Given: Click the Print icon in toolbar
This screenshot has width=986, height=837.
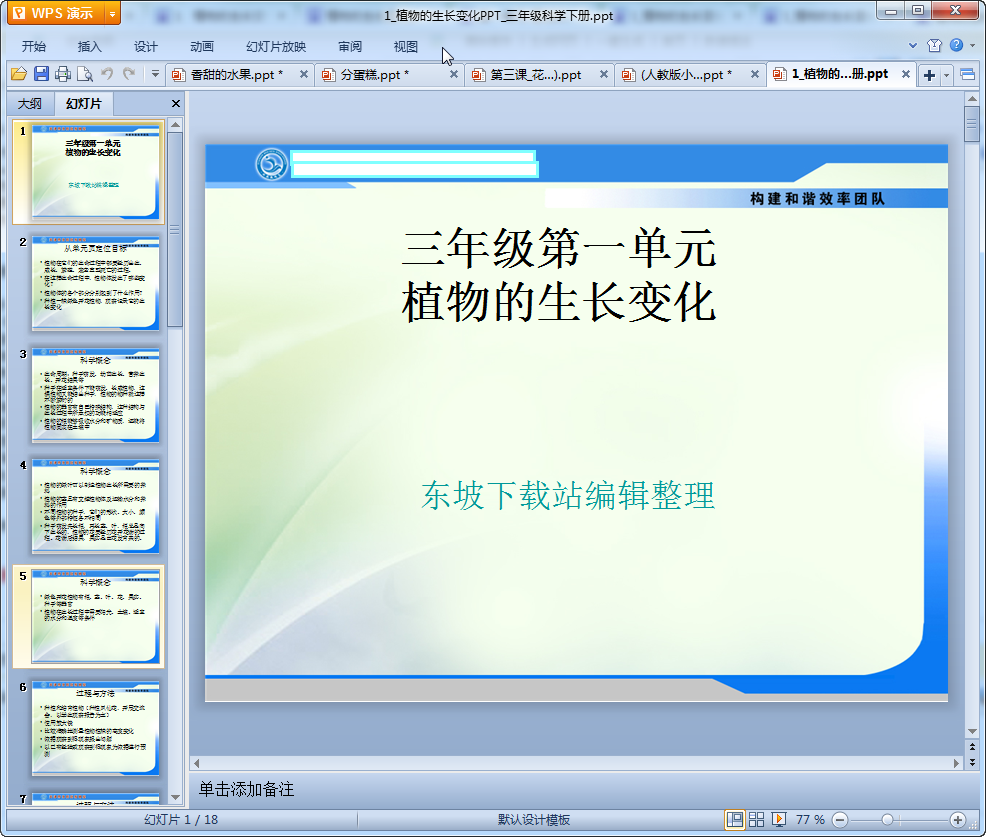Looking at the screenshot, I should click(63, 74).
